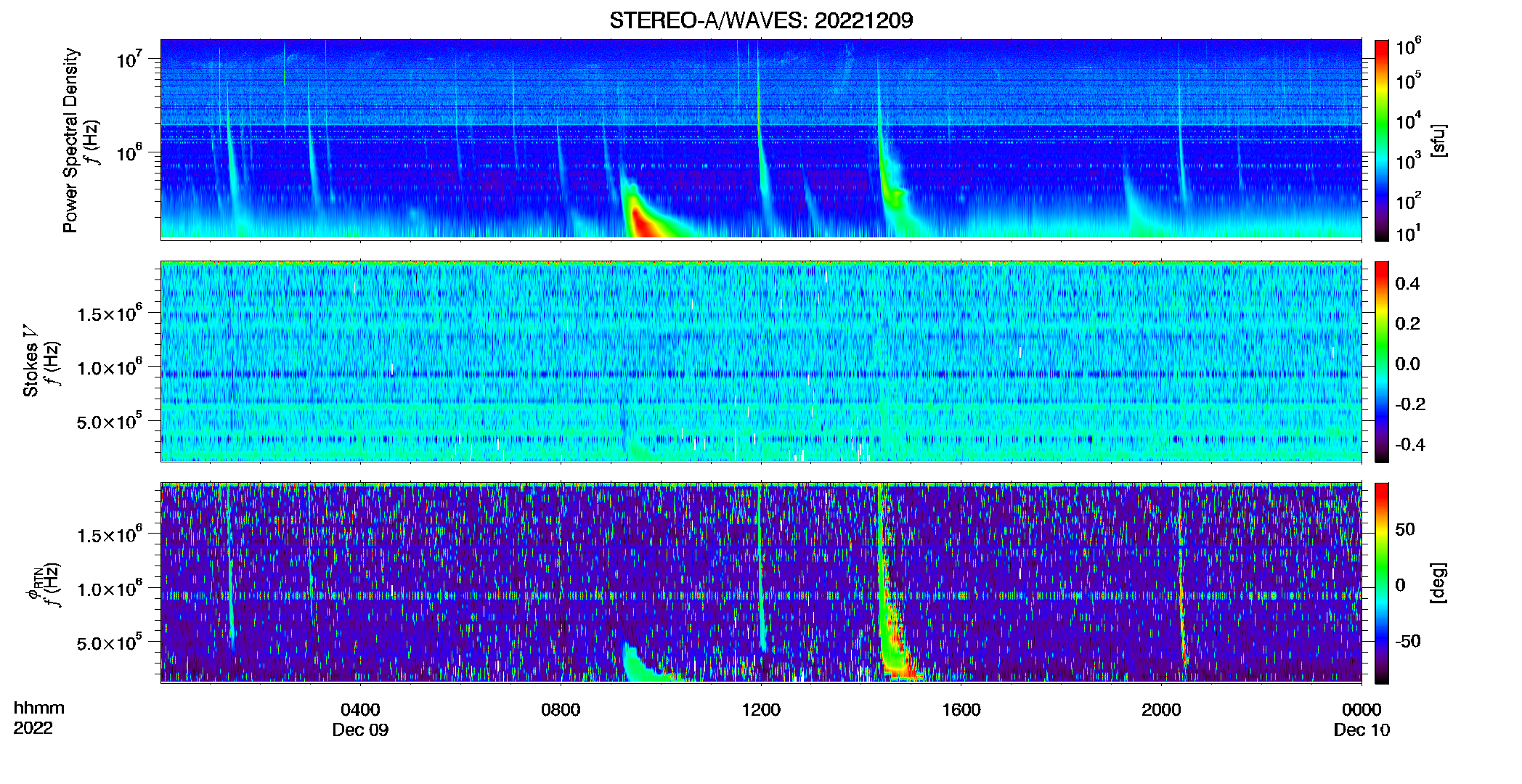
Task: Click the -0.4 tick on Stokes color bar
Action: (x=1410, y=444)
